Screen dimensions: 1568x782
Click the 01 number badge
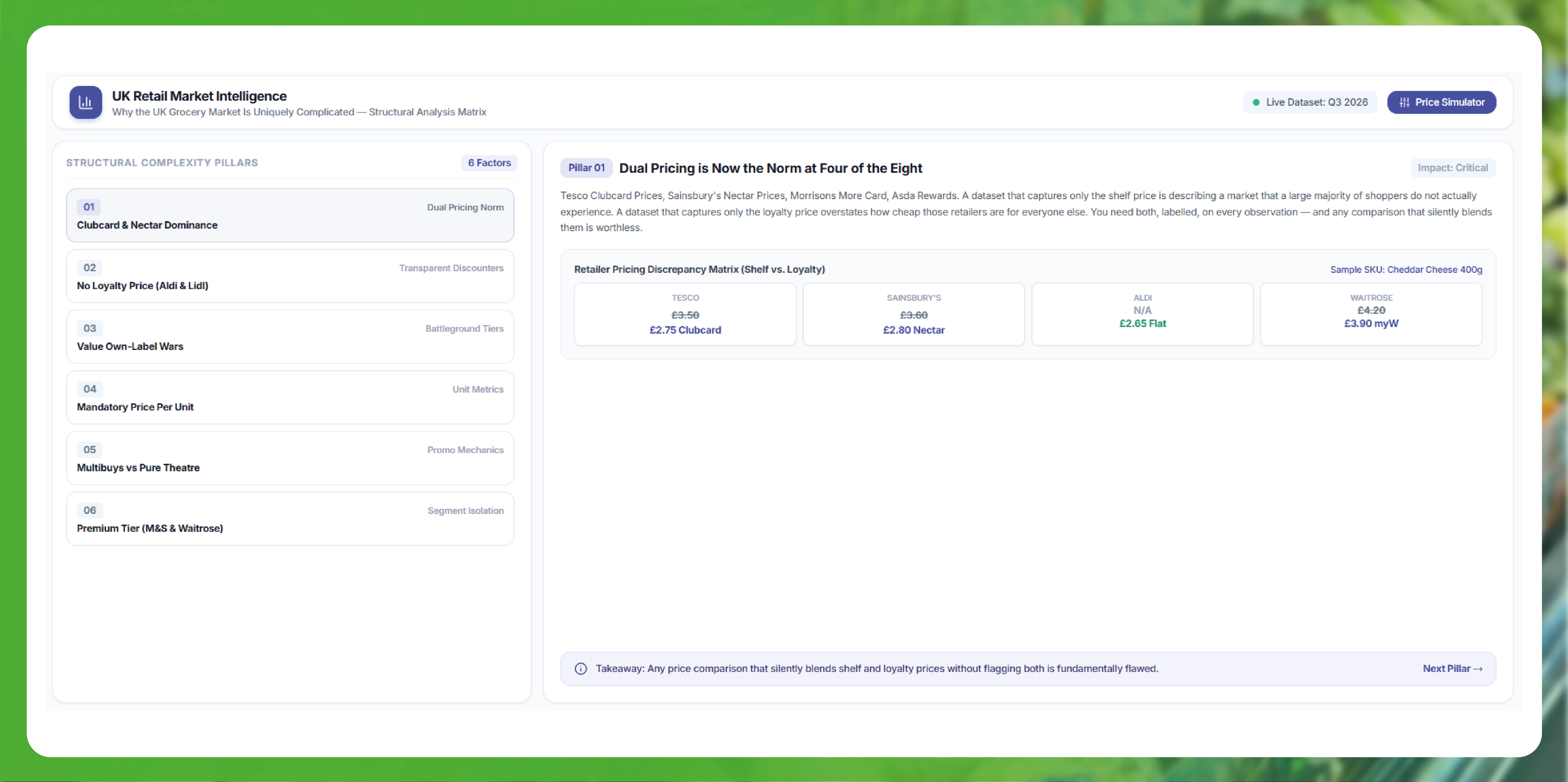click(89, 207)
